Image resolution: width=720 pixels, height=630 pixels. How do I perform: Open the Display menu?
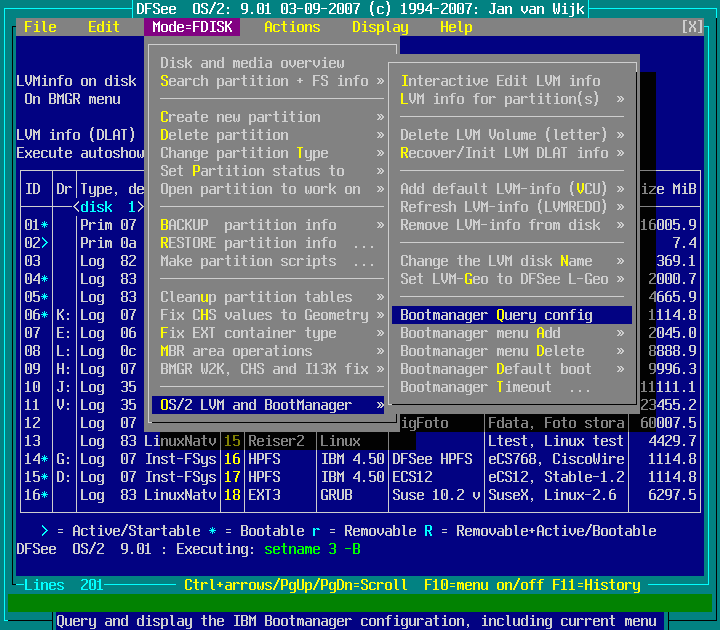pyautogui.click(x=380, y=27)
